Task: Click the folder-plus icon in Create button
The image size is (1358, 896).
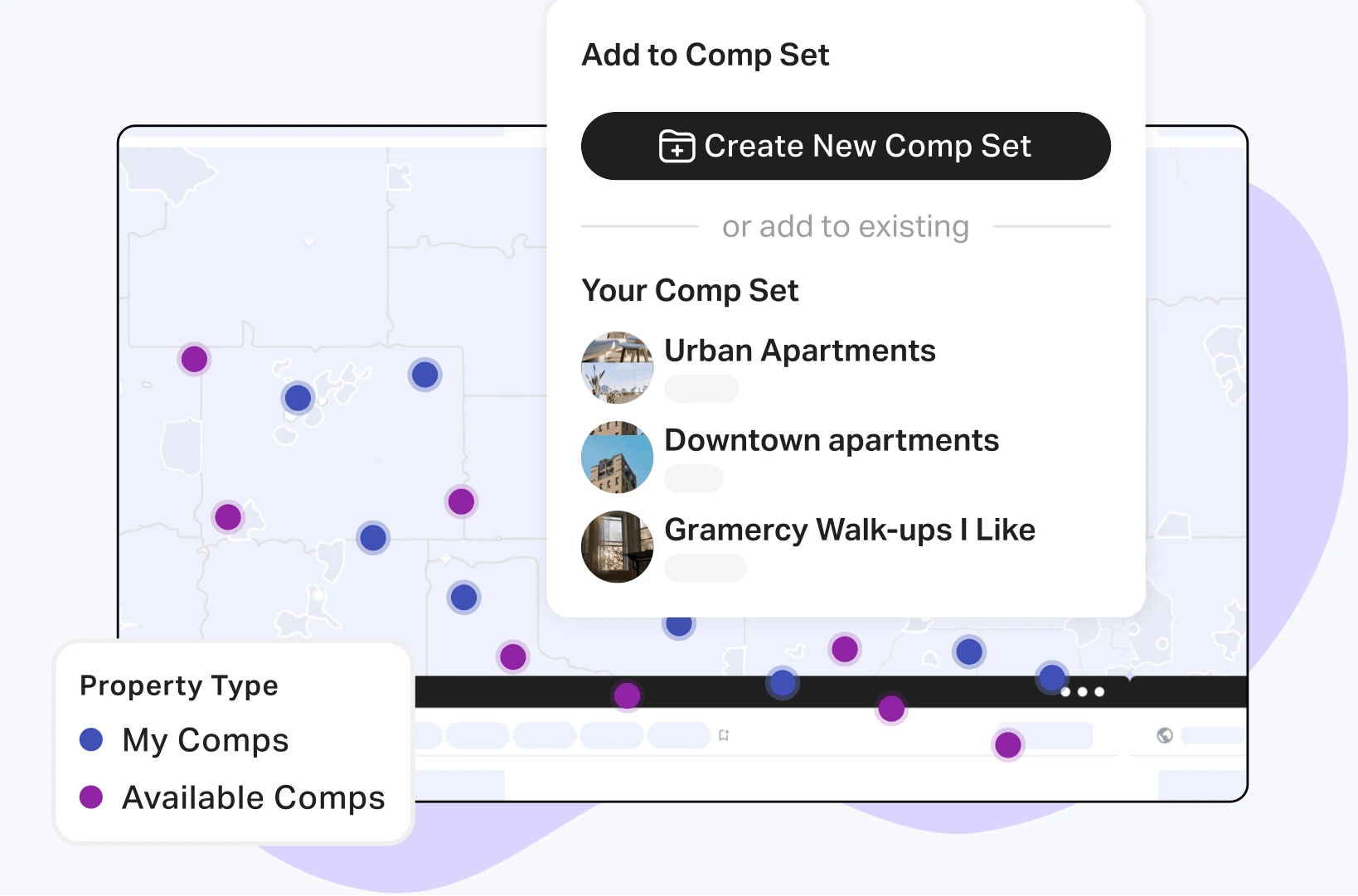Action: (677, 146)
